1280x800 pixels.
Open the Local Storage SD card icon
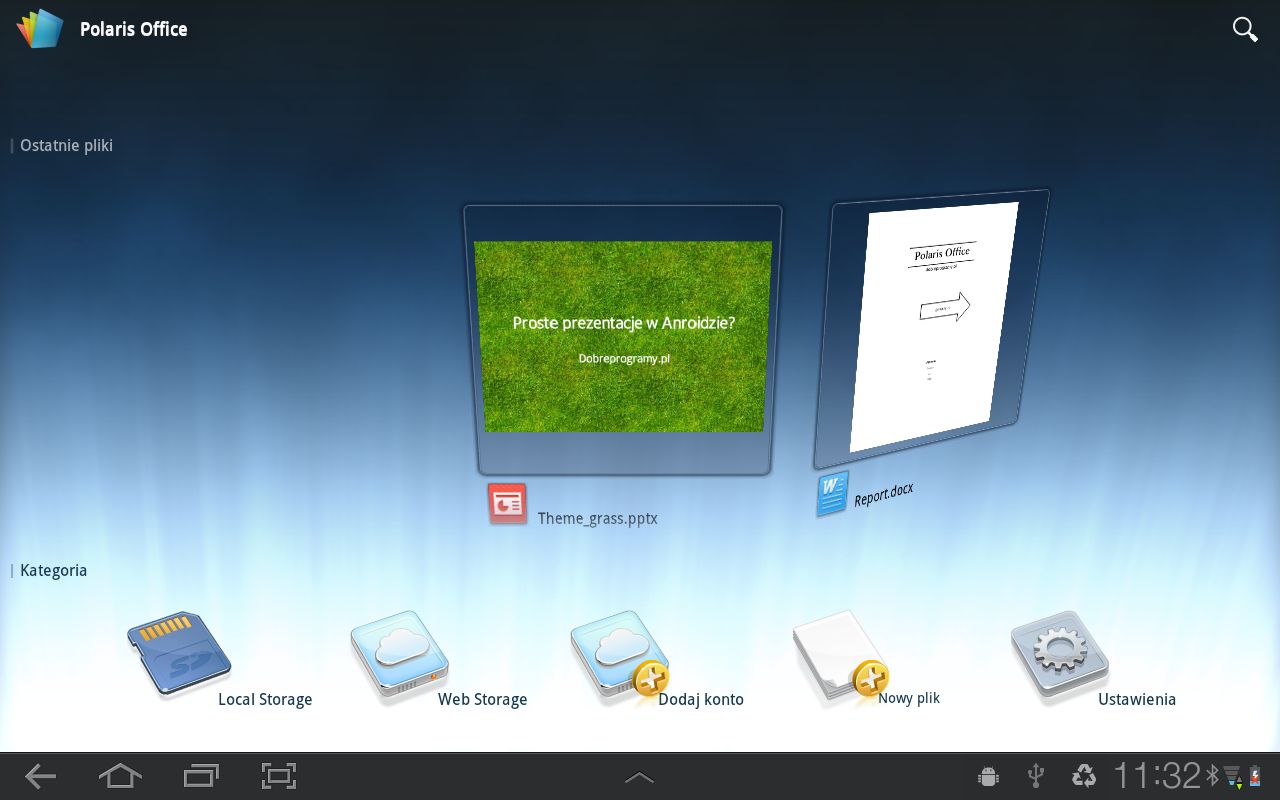pos(179,654)
